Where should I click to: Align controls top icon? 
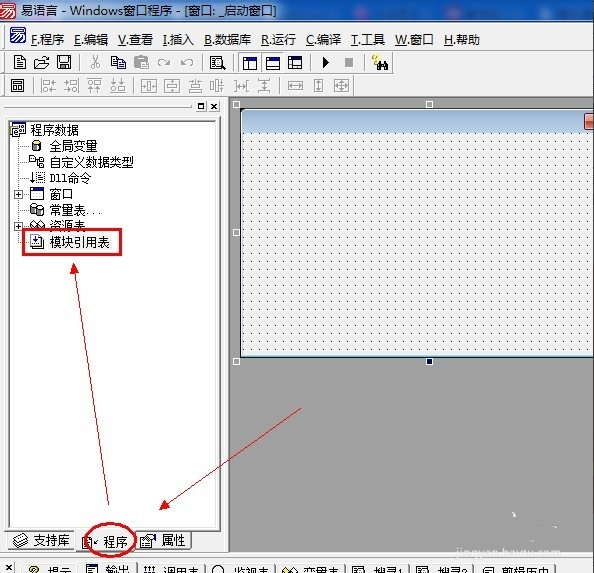[94, 86]
